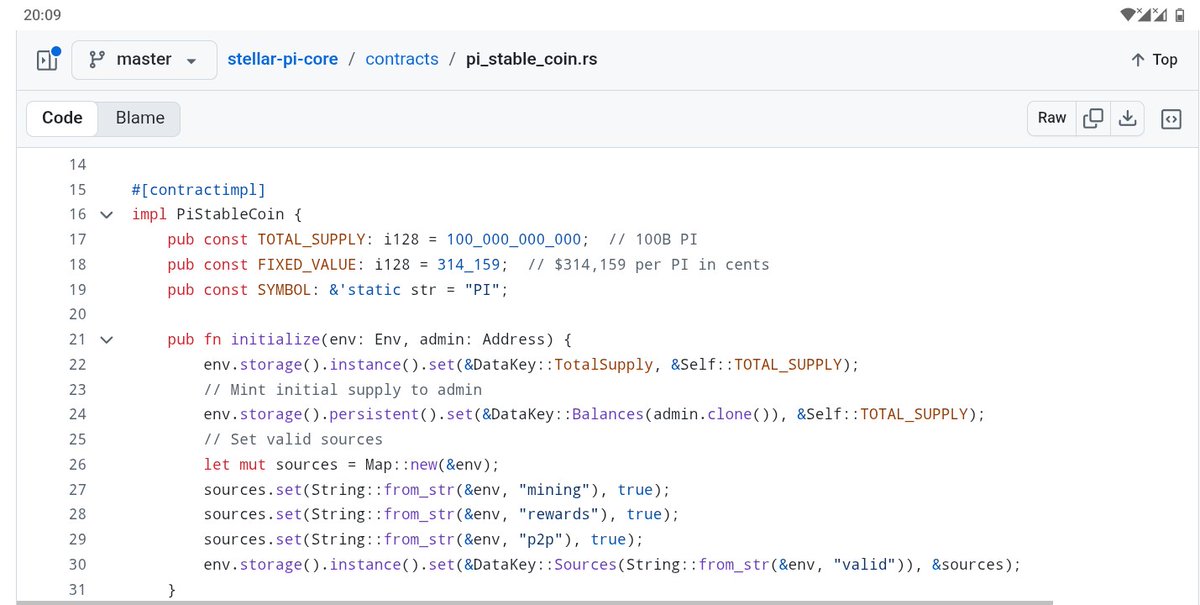Open the file tree side panel icon
Viewport: 1200px width, 605px height.
tap(49, 59)
